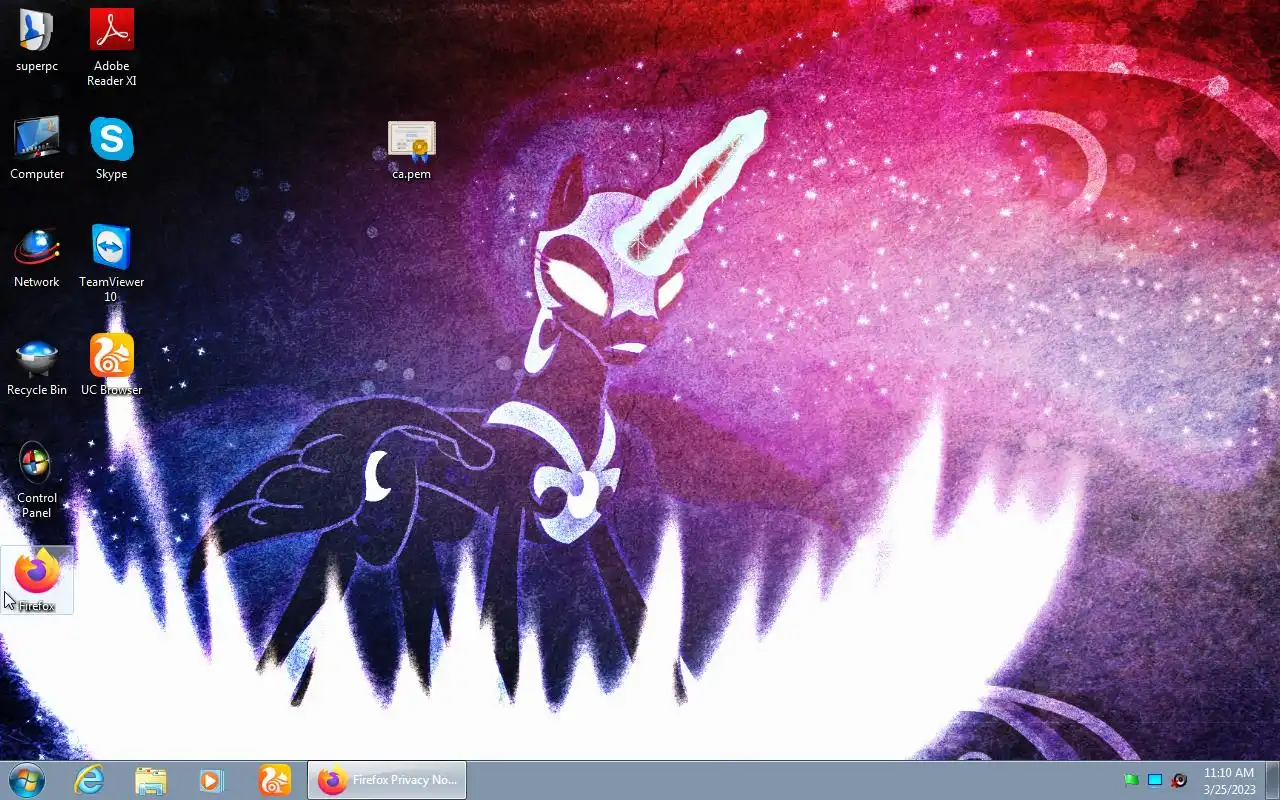Select the Firefox desktop shortcut

(37, 580)
